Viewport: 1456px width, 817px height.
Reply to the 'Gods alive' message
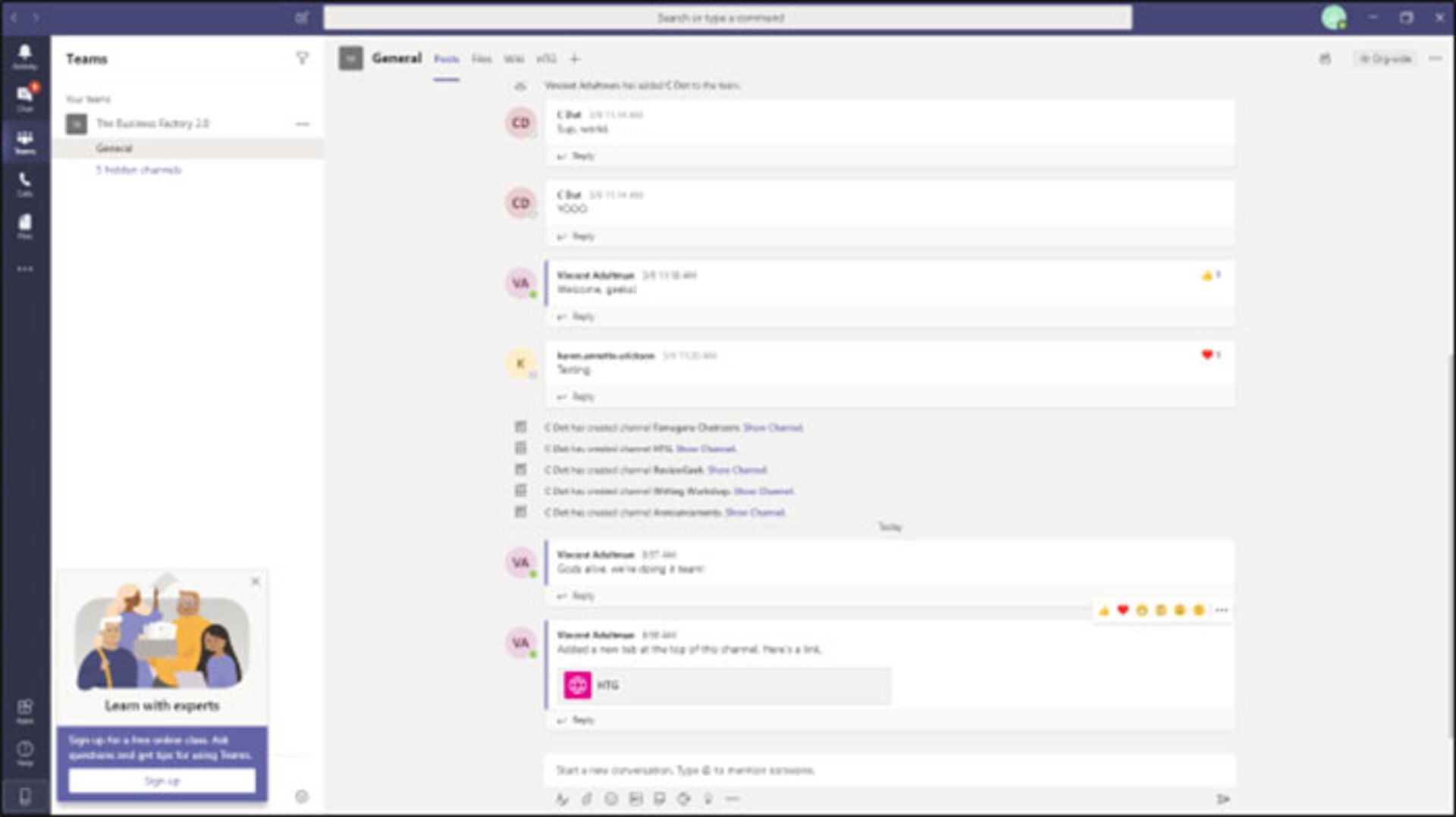(x=576, y=596)
